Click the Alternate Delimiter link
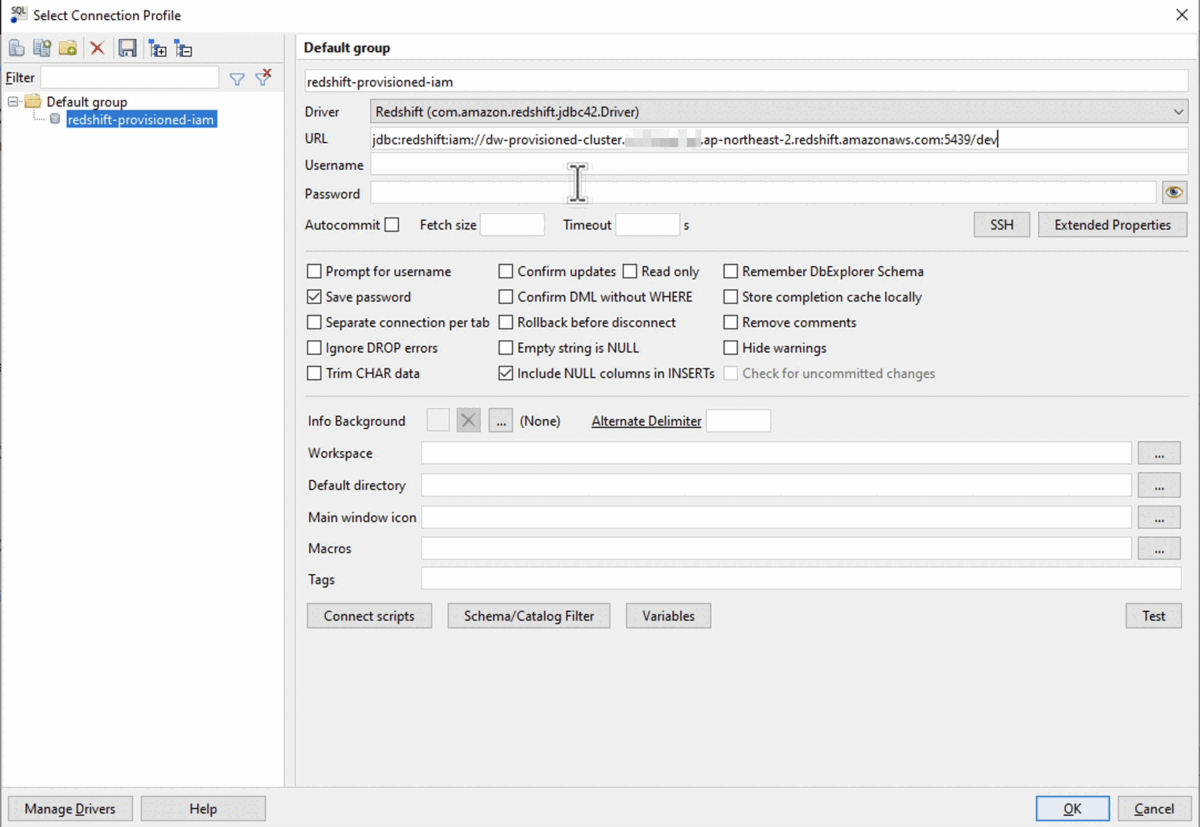The image size is (1200, 827). tap(646, 421)
